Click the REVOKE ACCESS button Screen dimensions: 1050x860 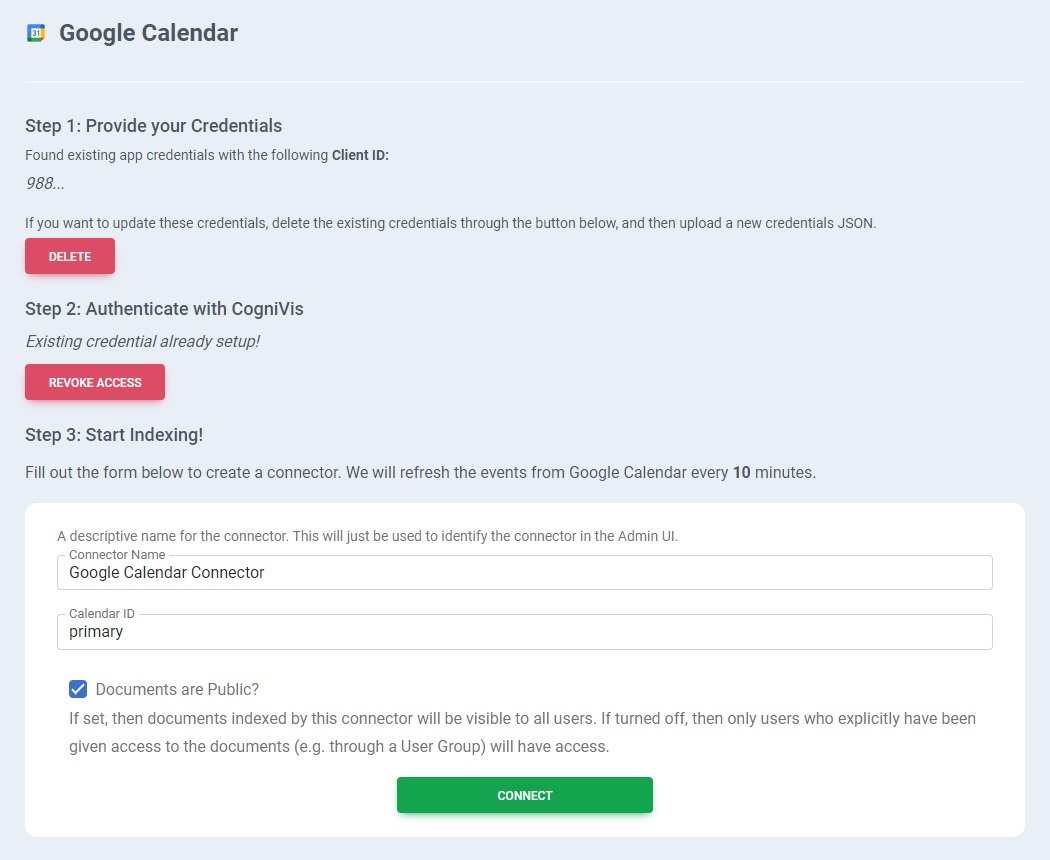[95, 382]
